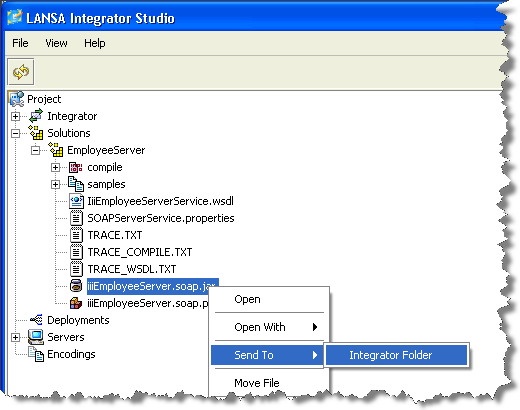The height and width of the screenshot is (410, 520).
Task: Click the compile folder icon
Action: pos(76,167)
